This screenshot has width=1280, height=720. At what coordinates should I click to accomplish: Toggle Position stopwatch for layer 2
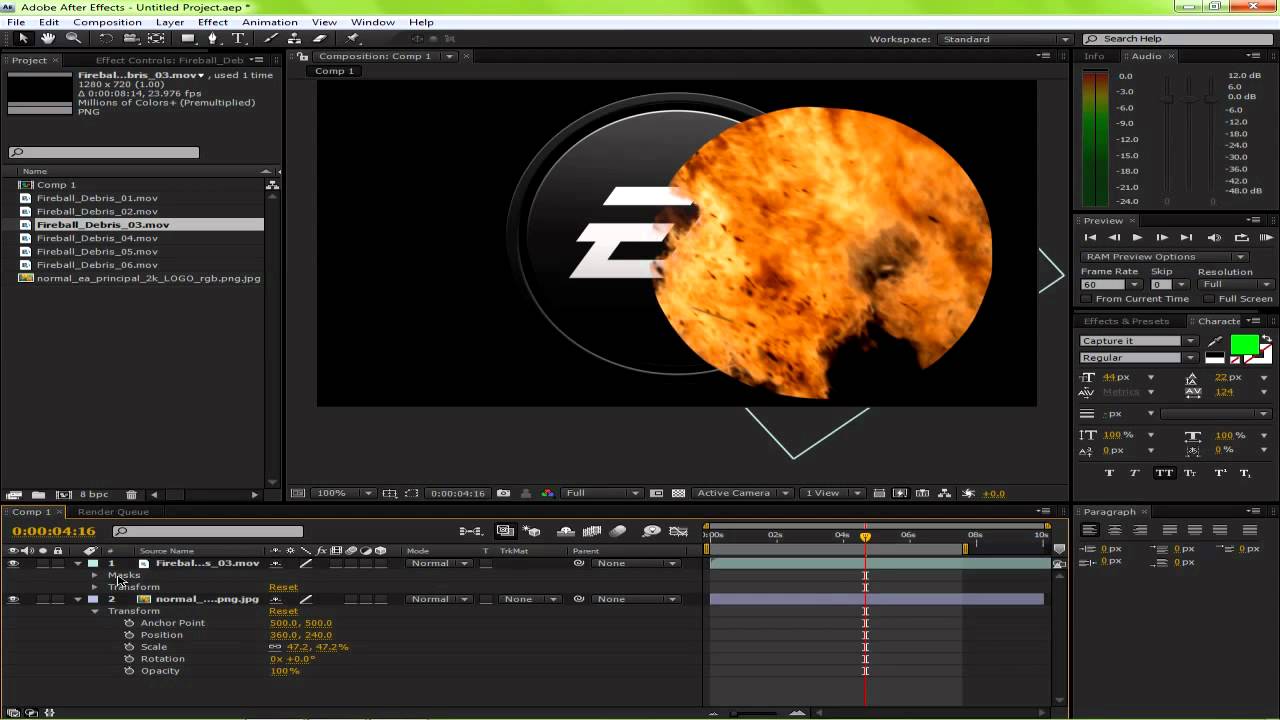(x=129, y=635)
